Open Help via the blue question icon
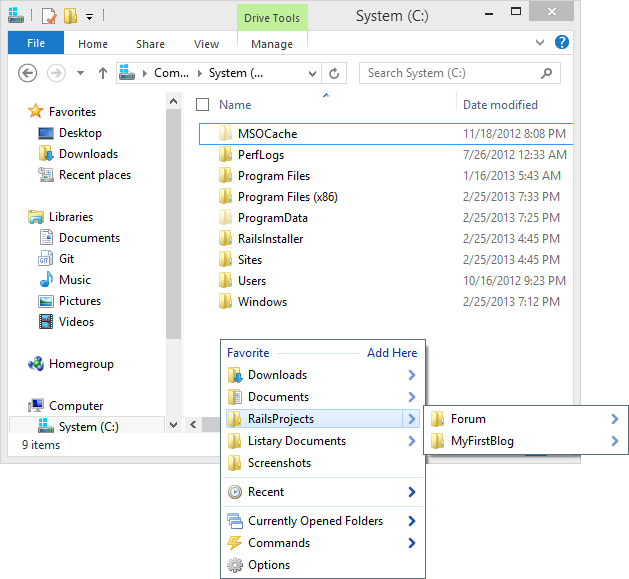 (x=562, y=42)
